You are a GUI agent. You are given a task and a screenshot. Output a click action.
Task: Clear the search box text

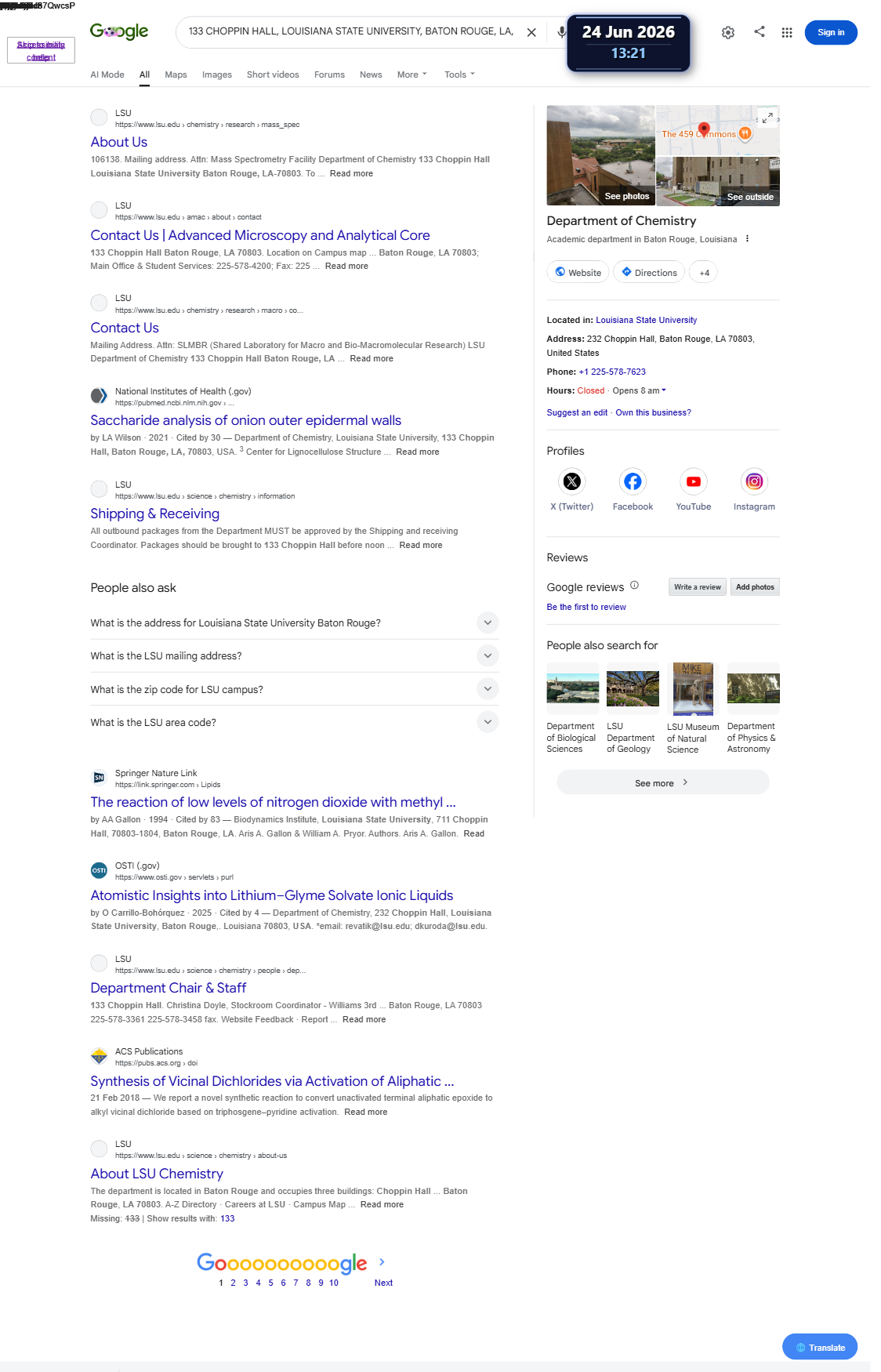pyautogui.click(x=531, y=32)
